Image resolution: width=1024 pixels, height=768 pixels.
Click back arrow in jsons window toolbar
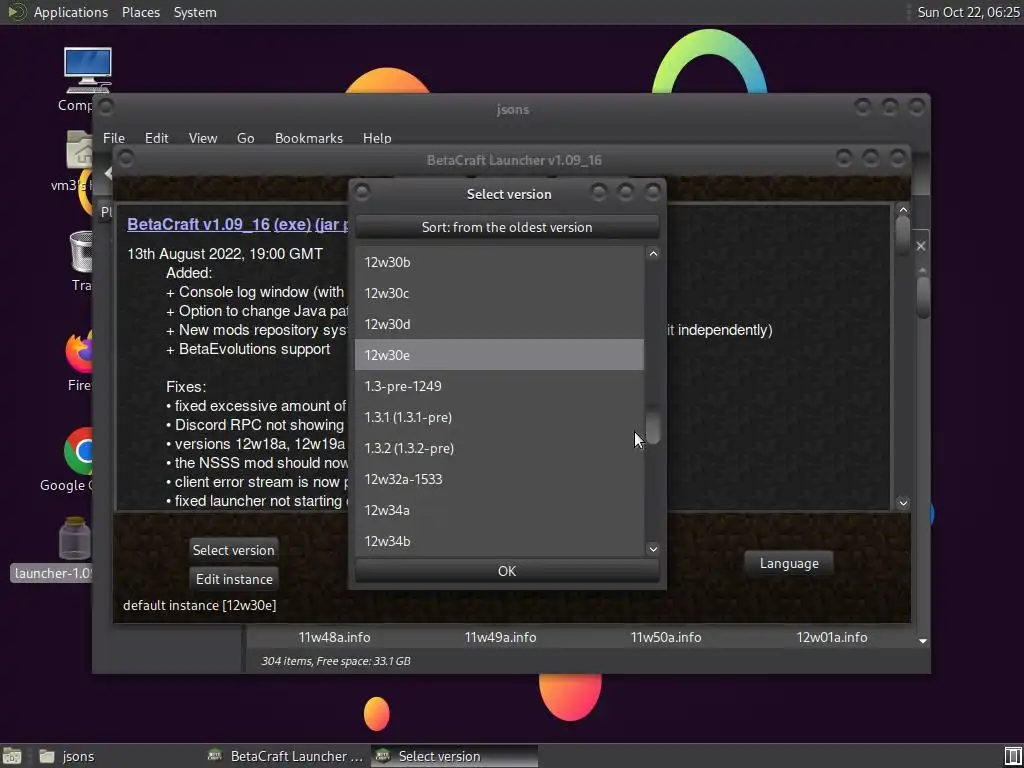(108, 173)
